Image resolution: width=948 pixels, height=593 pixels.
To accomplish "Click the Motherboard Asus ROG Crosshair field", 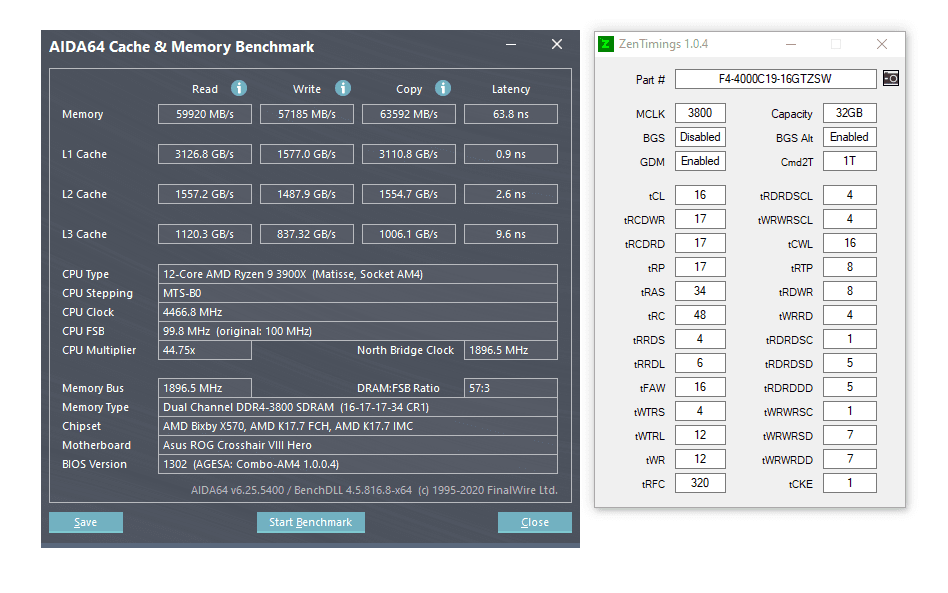I will [x=358, y=445].
